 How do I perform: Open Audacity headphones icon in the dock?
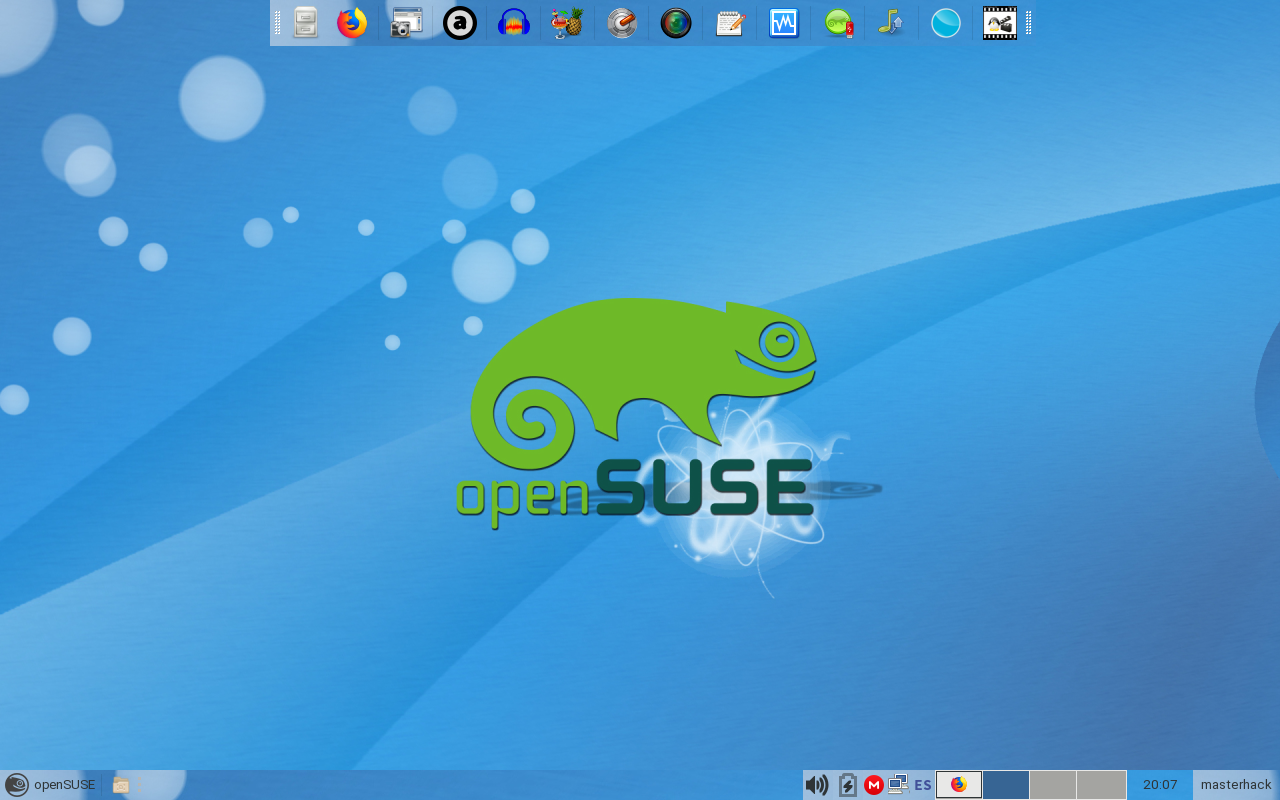click(x=513, y=22)
